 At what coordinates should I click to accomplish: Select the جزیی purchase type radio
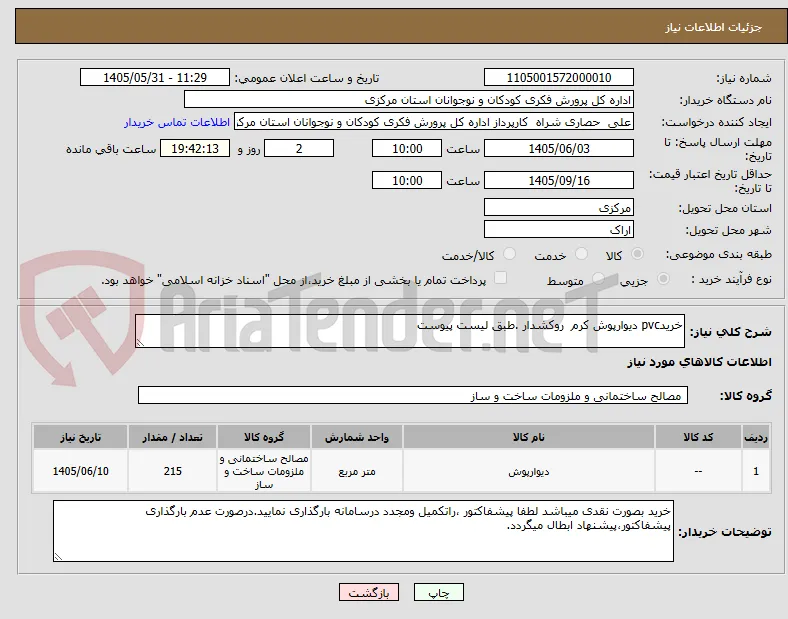coord(663,278)
